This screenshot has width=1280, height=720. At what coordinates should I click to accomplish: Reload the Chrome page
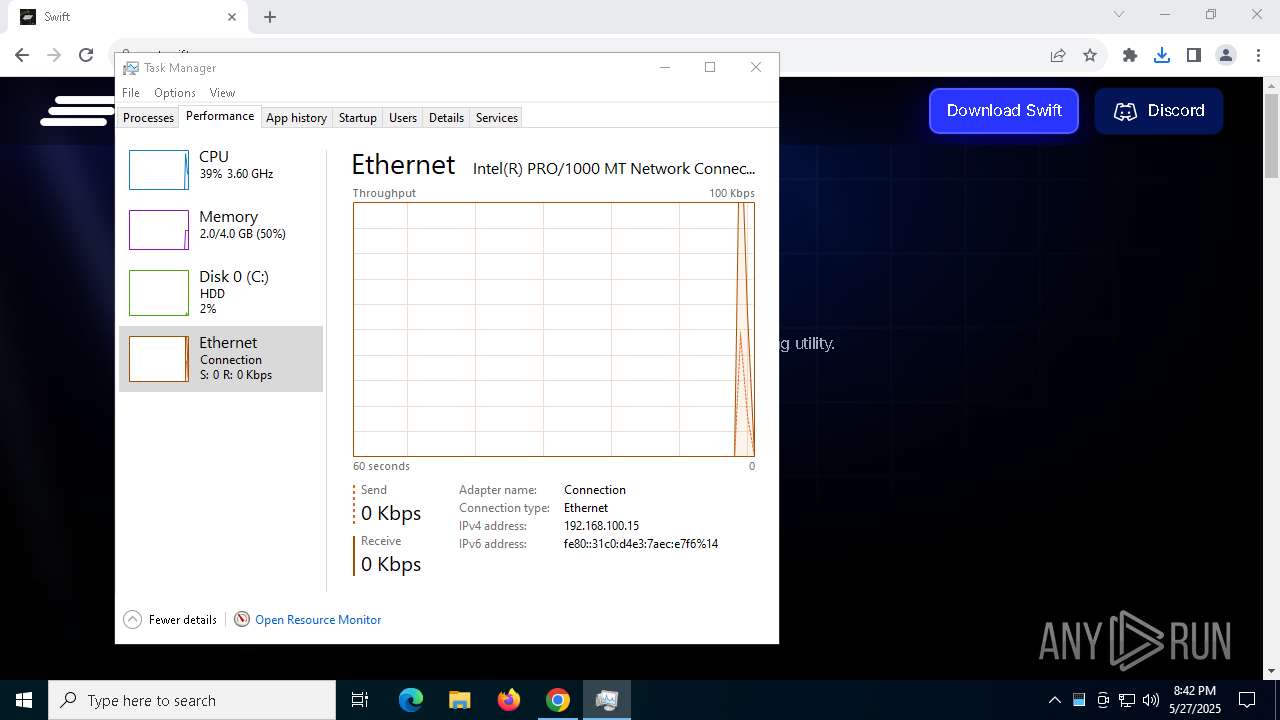pos(86,55)
